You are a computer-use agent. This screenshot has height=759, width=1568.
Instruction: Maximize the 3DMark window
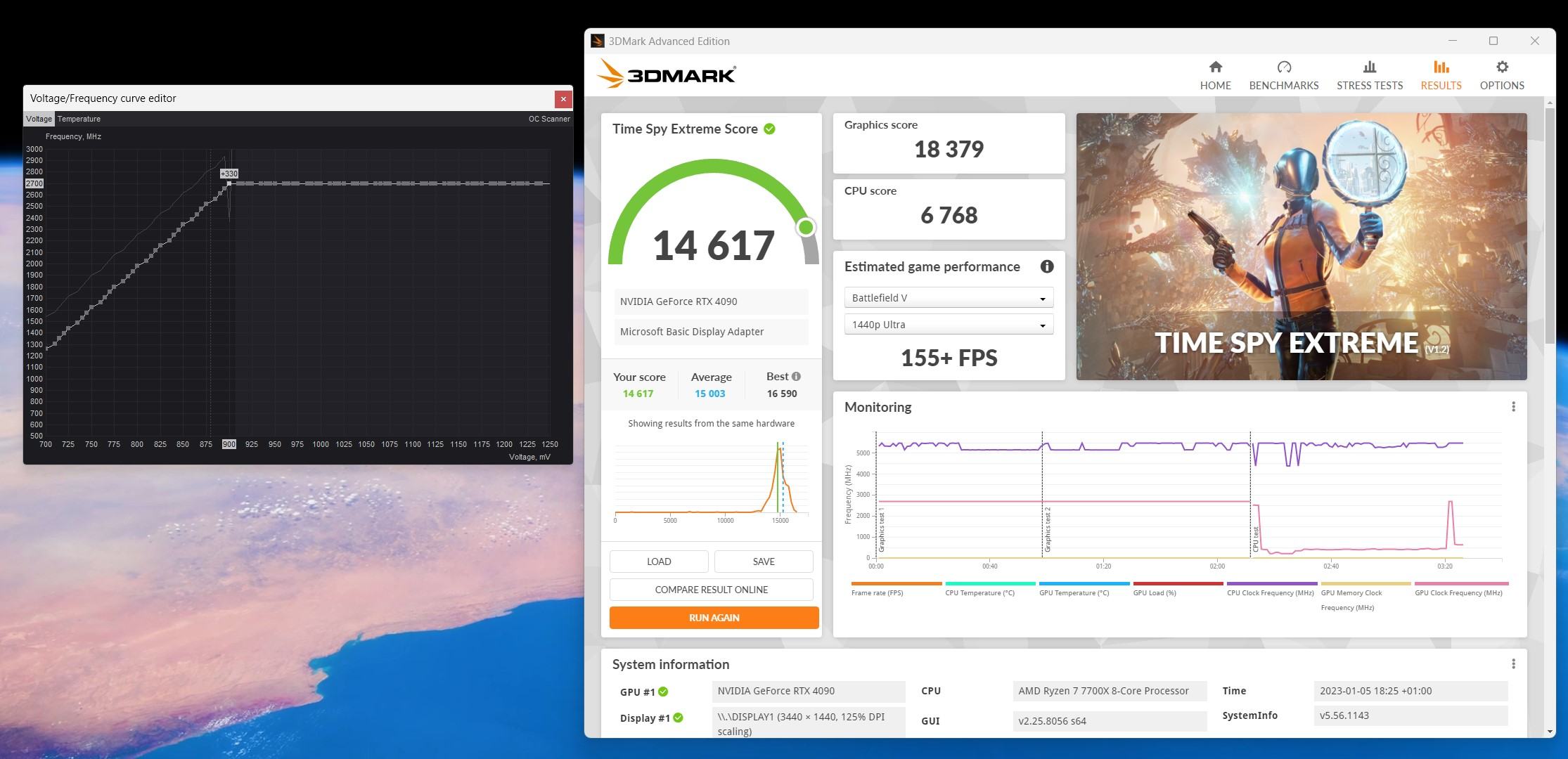[1493, 41]
